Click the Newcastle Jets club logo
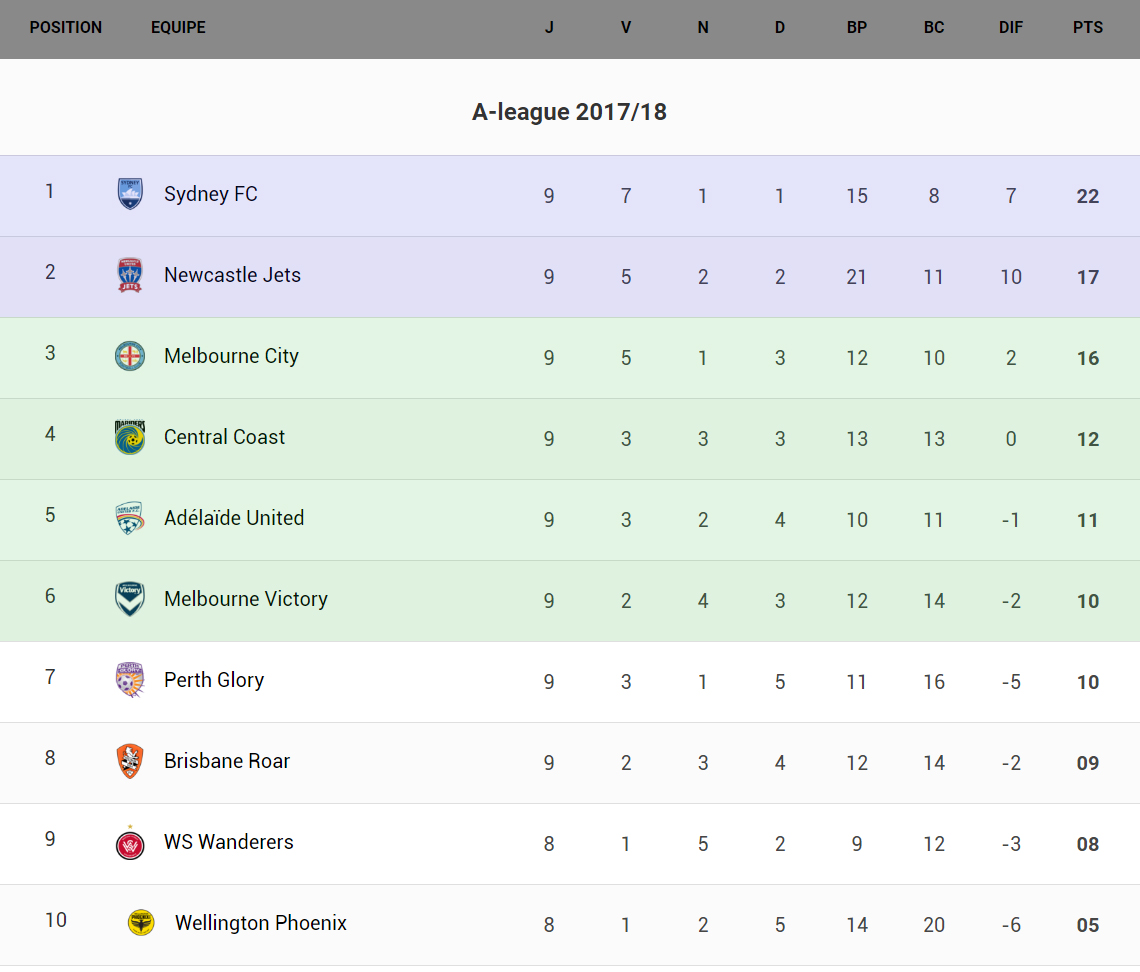Image resolution: width=1140 pixels, height=972 pixels. 130,275
